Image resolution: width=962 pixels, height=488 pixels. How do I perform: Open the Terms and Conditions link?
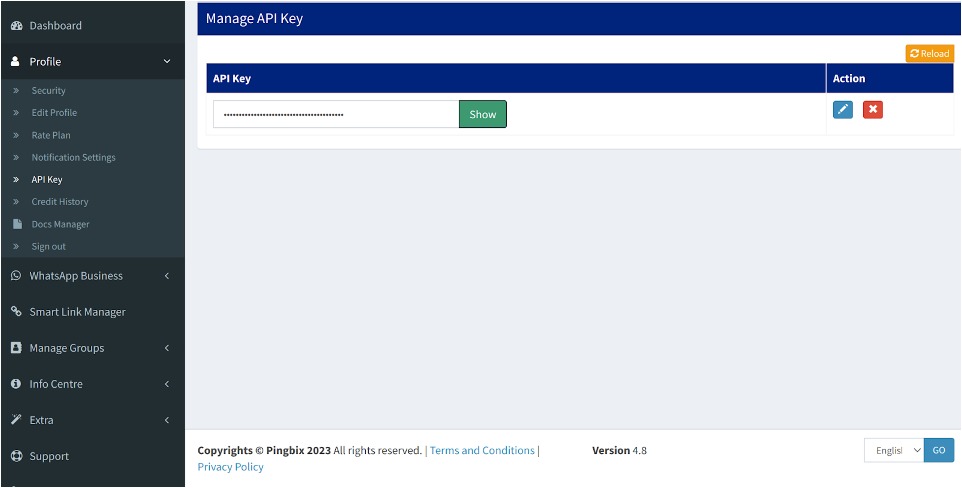(x=482, y=451)
